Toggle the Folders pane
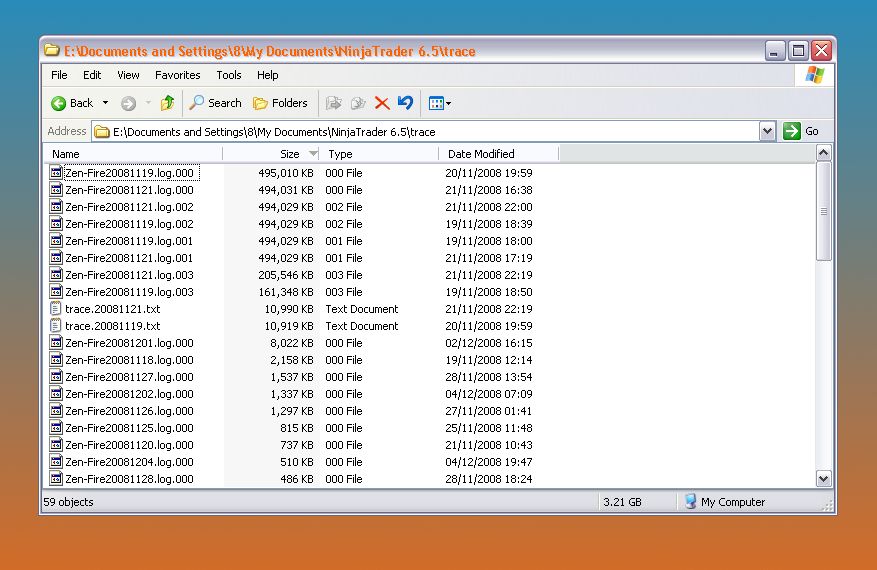The height and width of the screenshot is (570, 877). click(280, 103)
